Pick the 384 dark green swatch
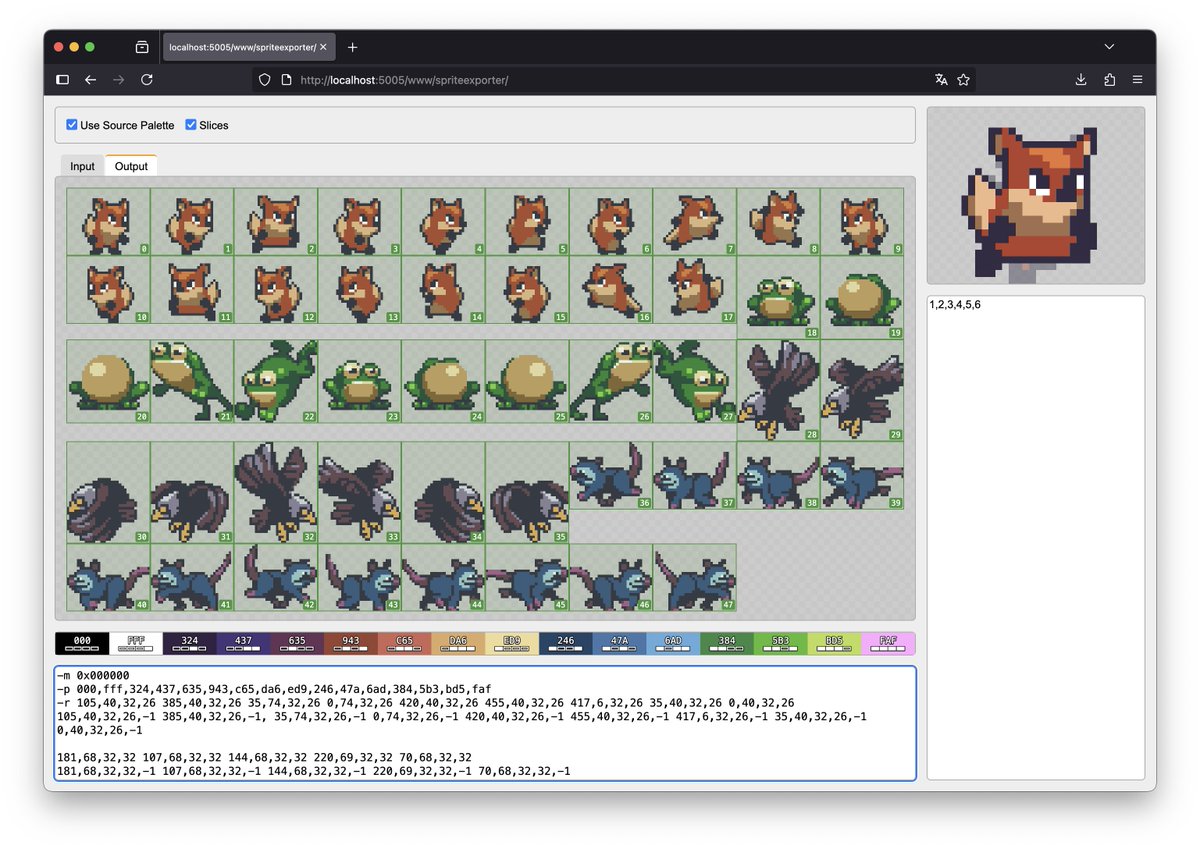The image size is (1200, 849). [727, 643]
